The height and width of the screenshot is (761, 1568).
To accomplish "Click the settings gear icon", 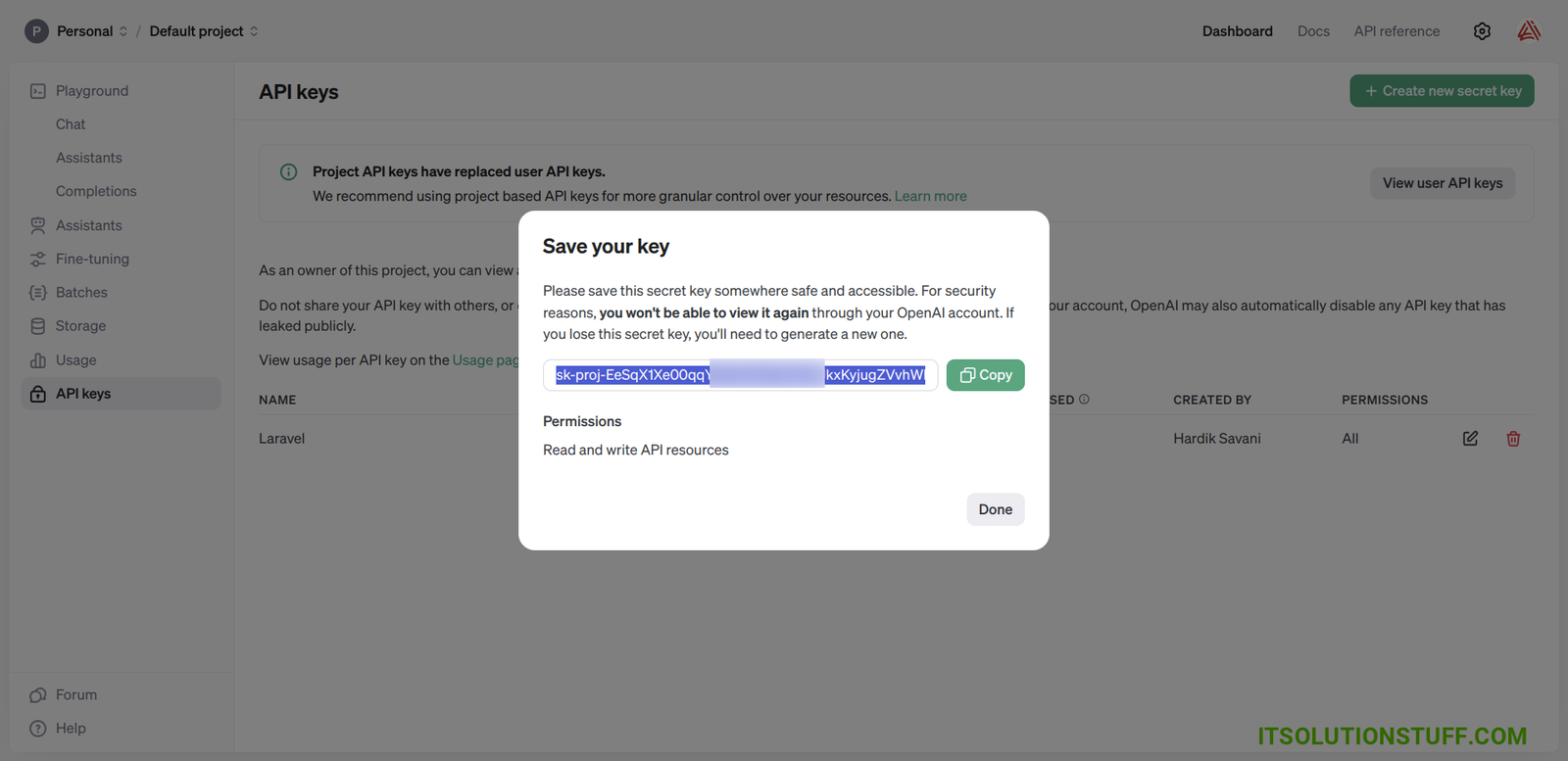I will point(1482,31).
